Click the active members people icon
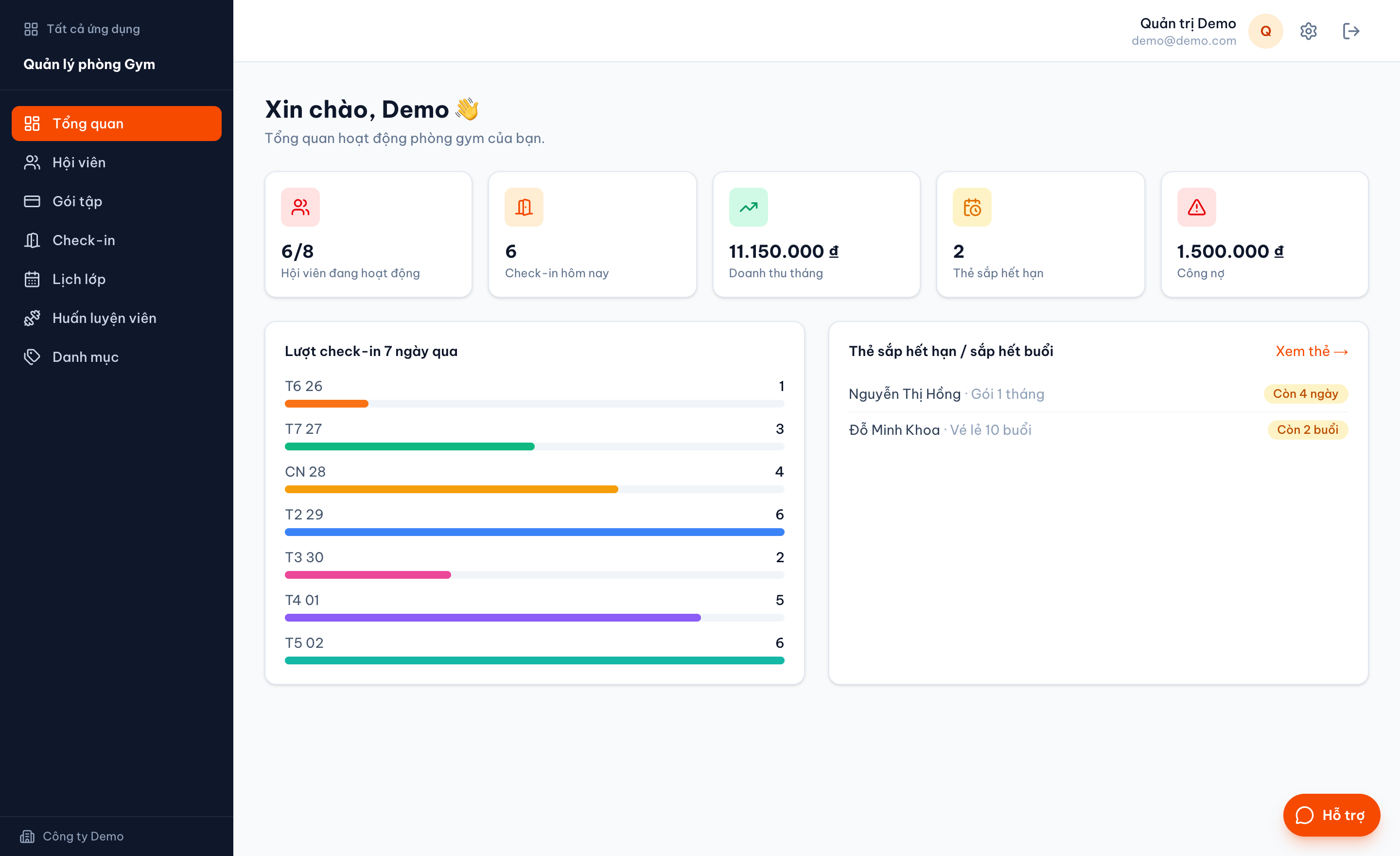 [300, 208]
